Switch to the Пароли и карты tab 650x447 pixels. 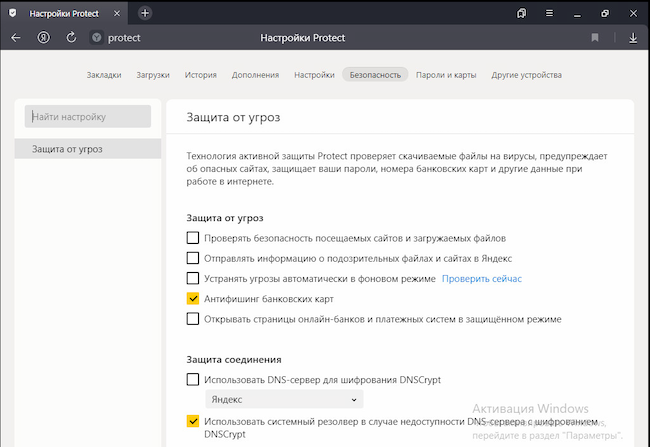[446, 75]
